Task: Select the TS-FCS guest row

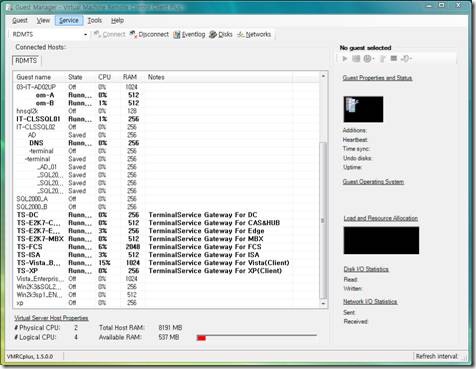Action: tap(166, 247)
